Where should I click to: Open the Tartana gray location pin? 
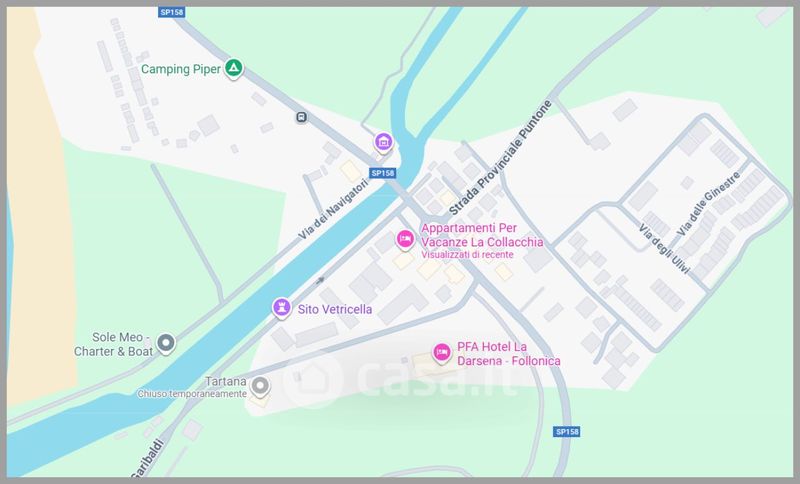260,386
